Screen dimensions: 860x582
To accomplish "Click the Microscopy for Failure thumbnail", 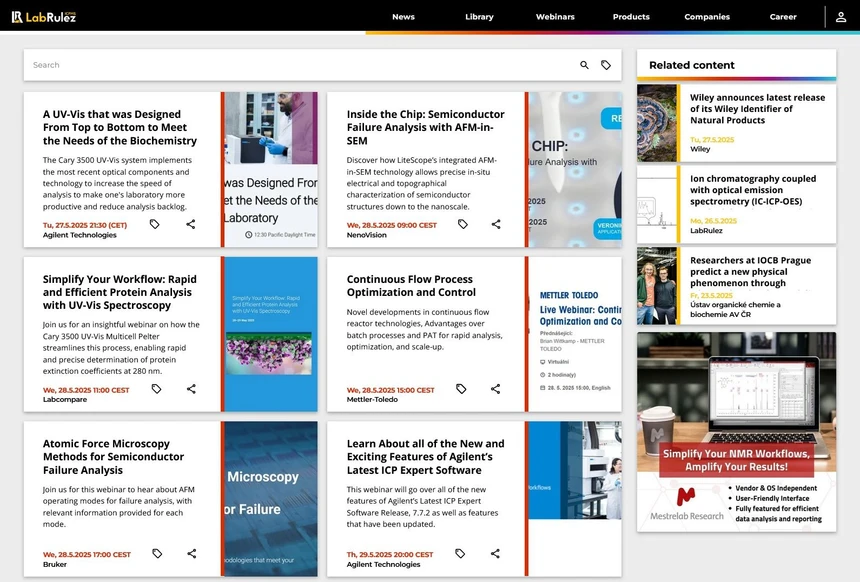I will point(271,499).
